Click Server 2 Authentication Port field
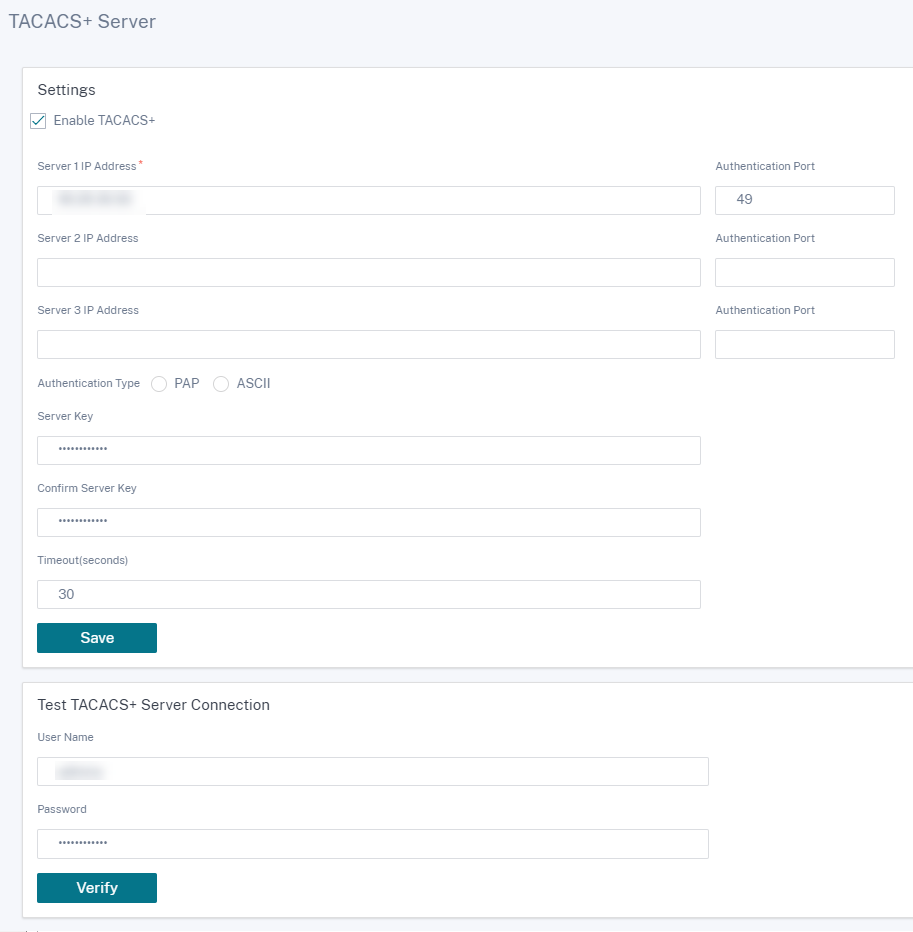Viewport: 913px width, 932px height. click(x=805, y=272)
